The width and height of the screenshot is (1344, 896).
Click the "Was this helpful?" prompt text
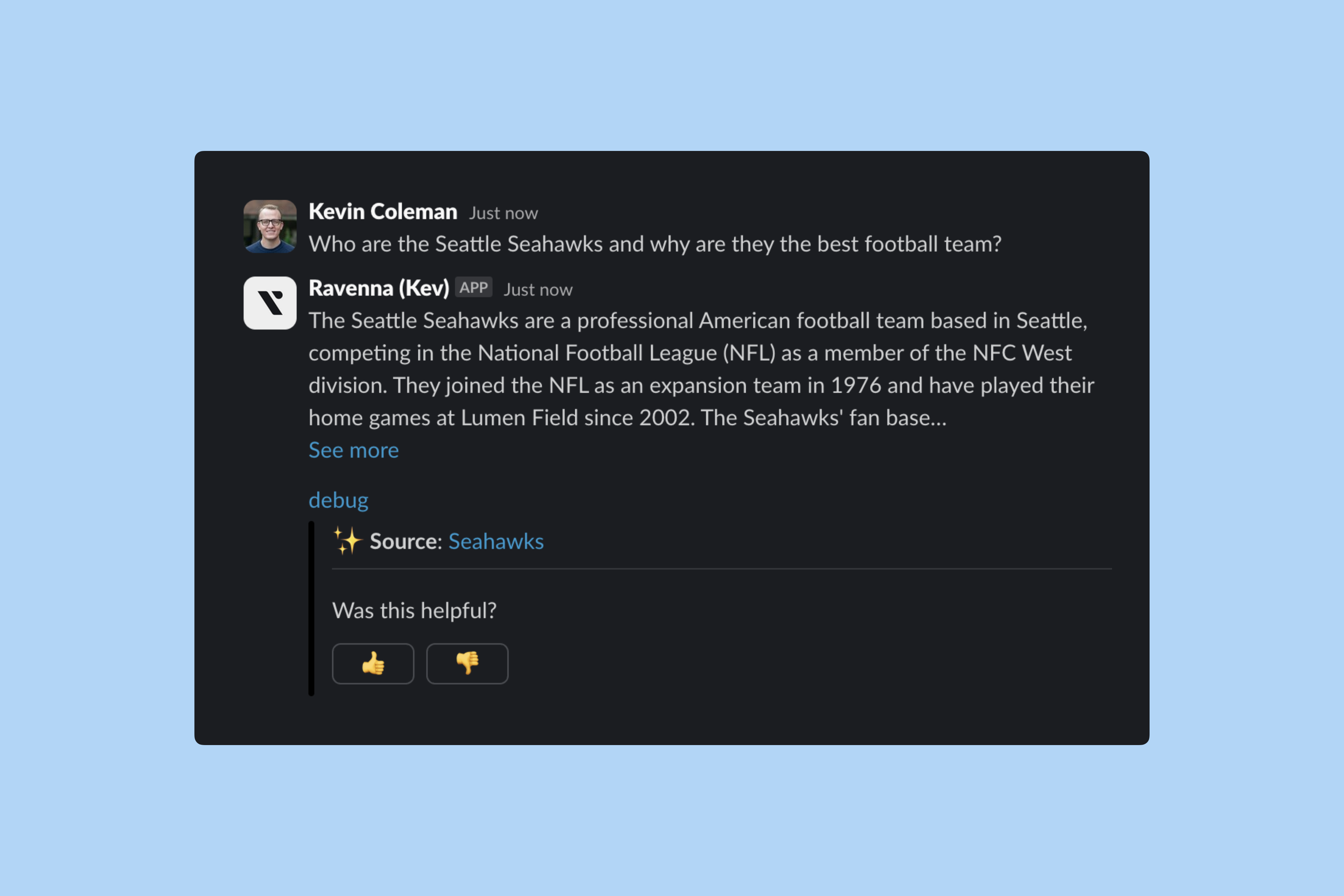coord(414,610)
